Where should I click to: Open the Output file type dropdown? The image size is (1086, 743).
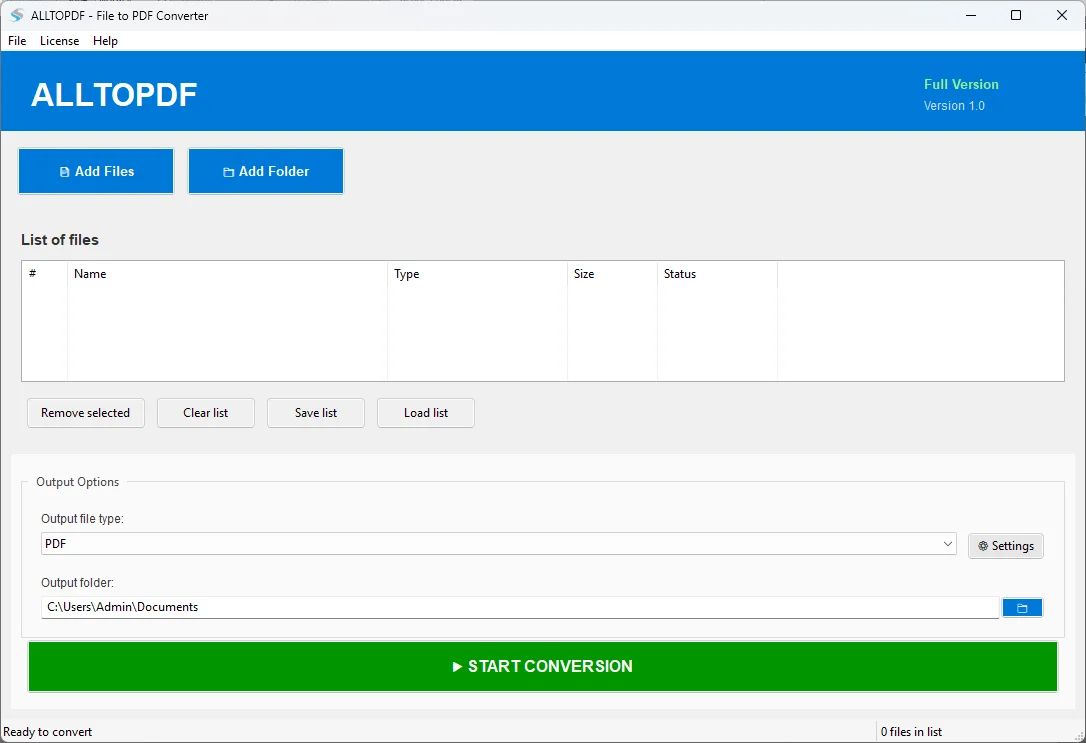click(x=497, y=543)
